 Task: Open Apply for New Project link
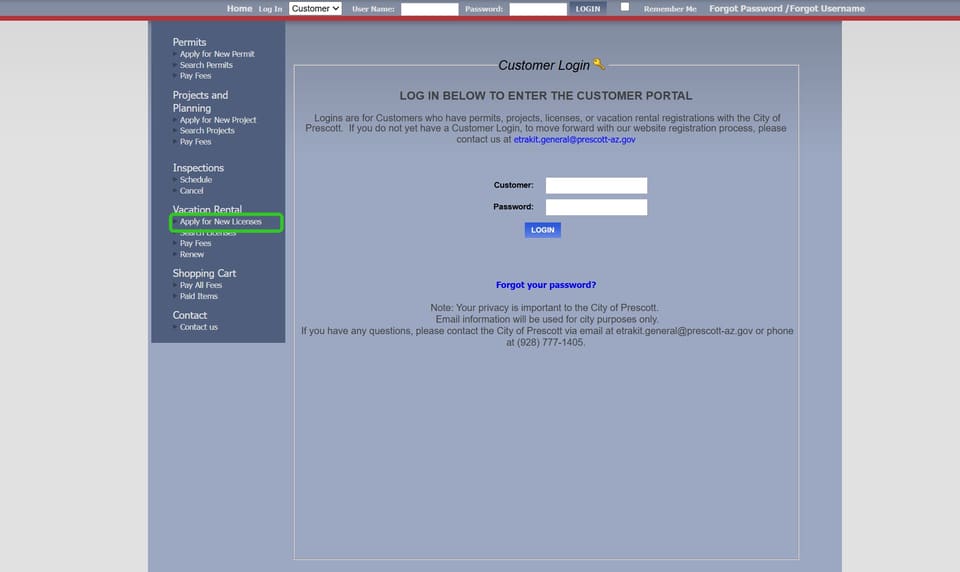[x=217, y=120]
